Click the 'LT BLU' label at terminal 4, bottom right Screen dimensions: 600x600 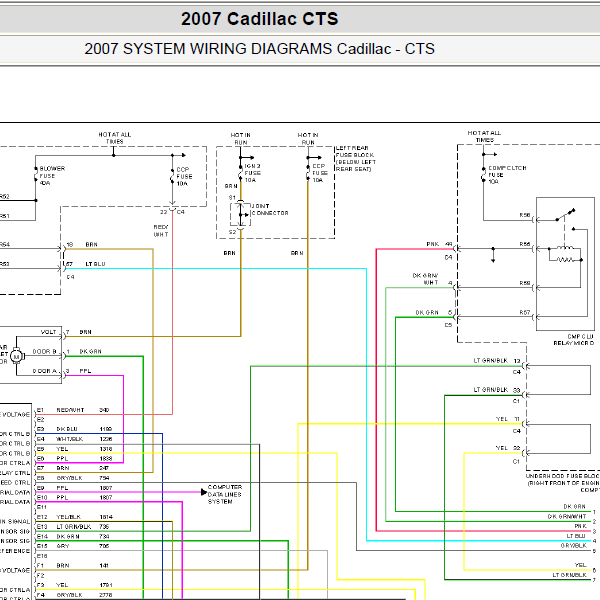pos(576,536)
